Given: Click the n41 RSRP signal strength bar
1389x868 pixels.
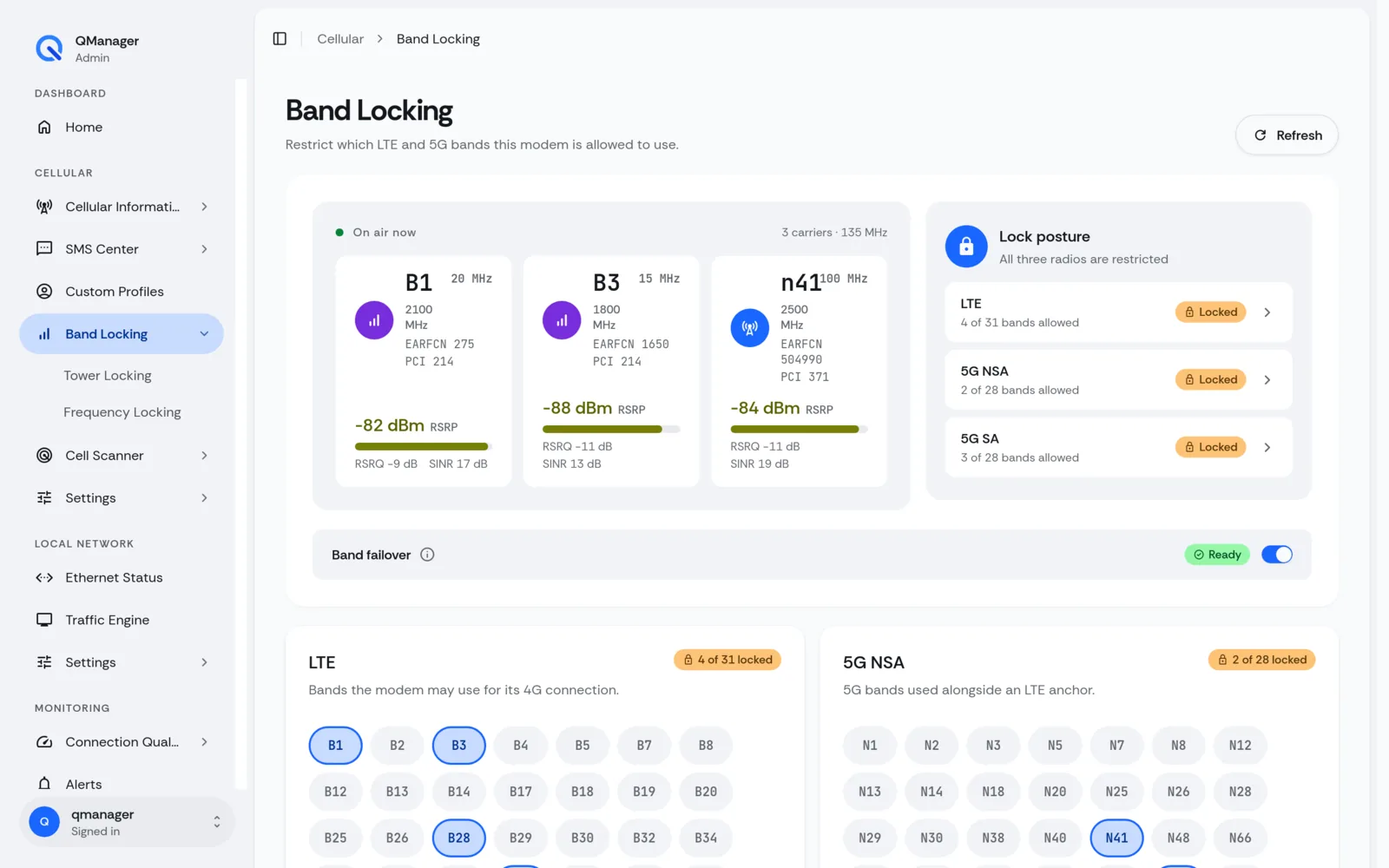Looking at the screenshot, I should [800, 429].
